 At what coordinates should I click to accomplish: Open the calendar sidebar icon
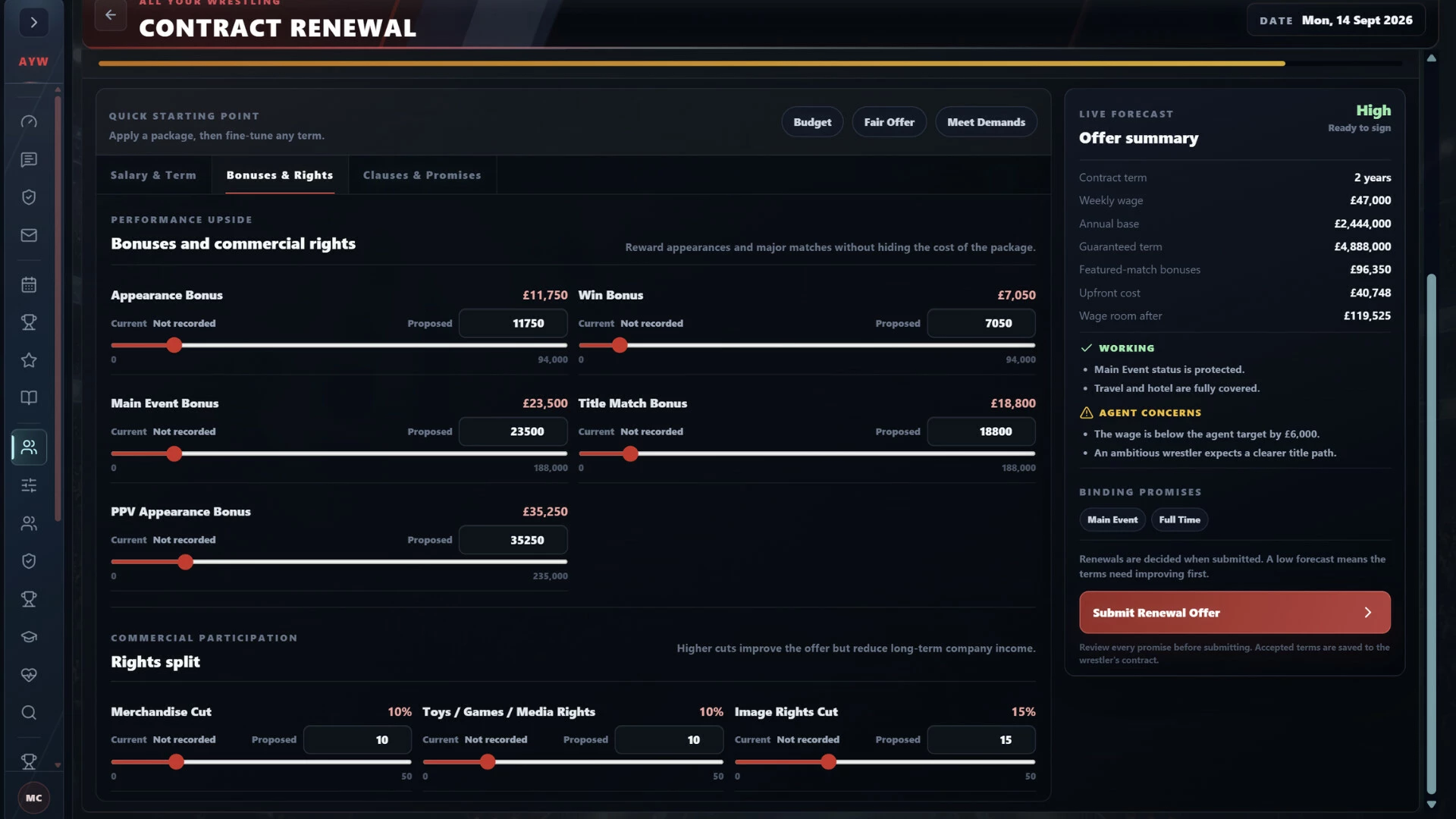[x=29, y=284]
